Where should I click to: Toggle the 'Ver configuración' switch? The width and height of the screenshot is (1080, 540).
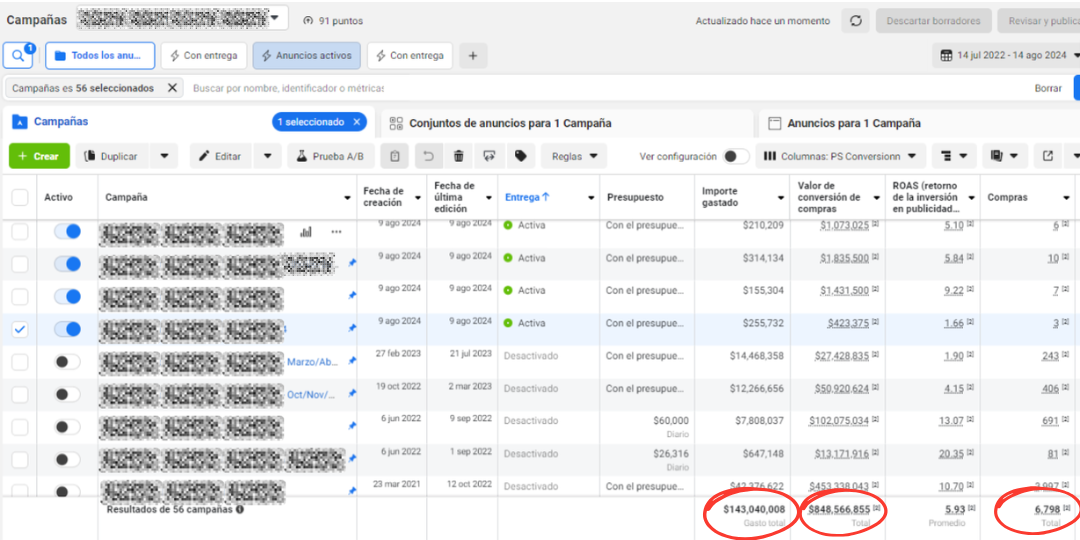point(736,156)
